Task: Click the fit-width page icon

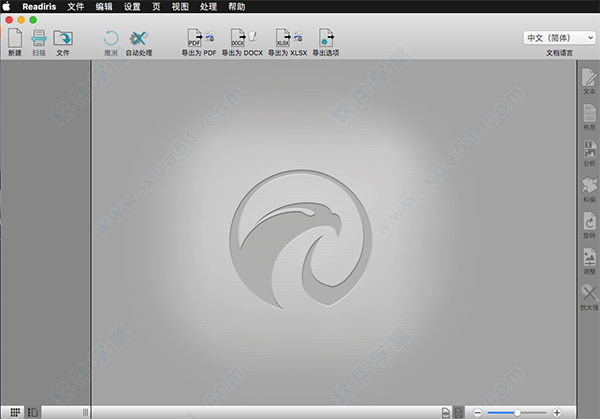Action: pyautogui.click(x=446, y=412)
